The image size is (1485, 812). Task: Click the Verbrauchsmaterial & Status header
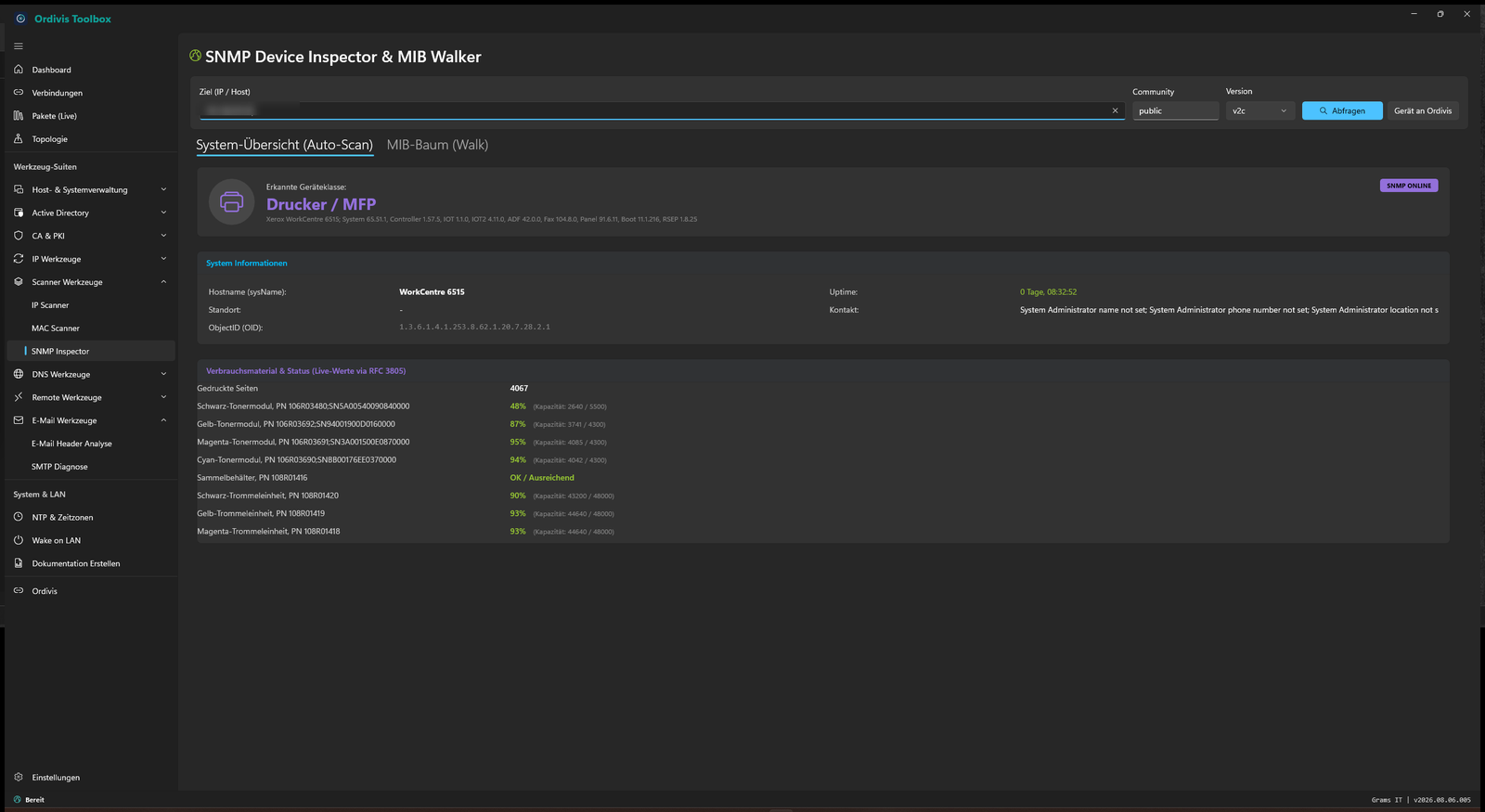tap(305, 371)
